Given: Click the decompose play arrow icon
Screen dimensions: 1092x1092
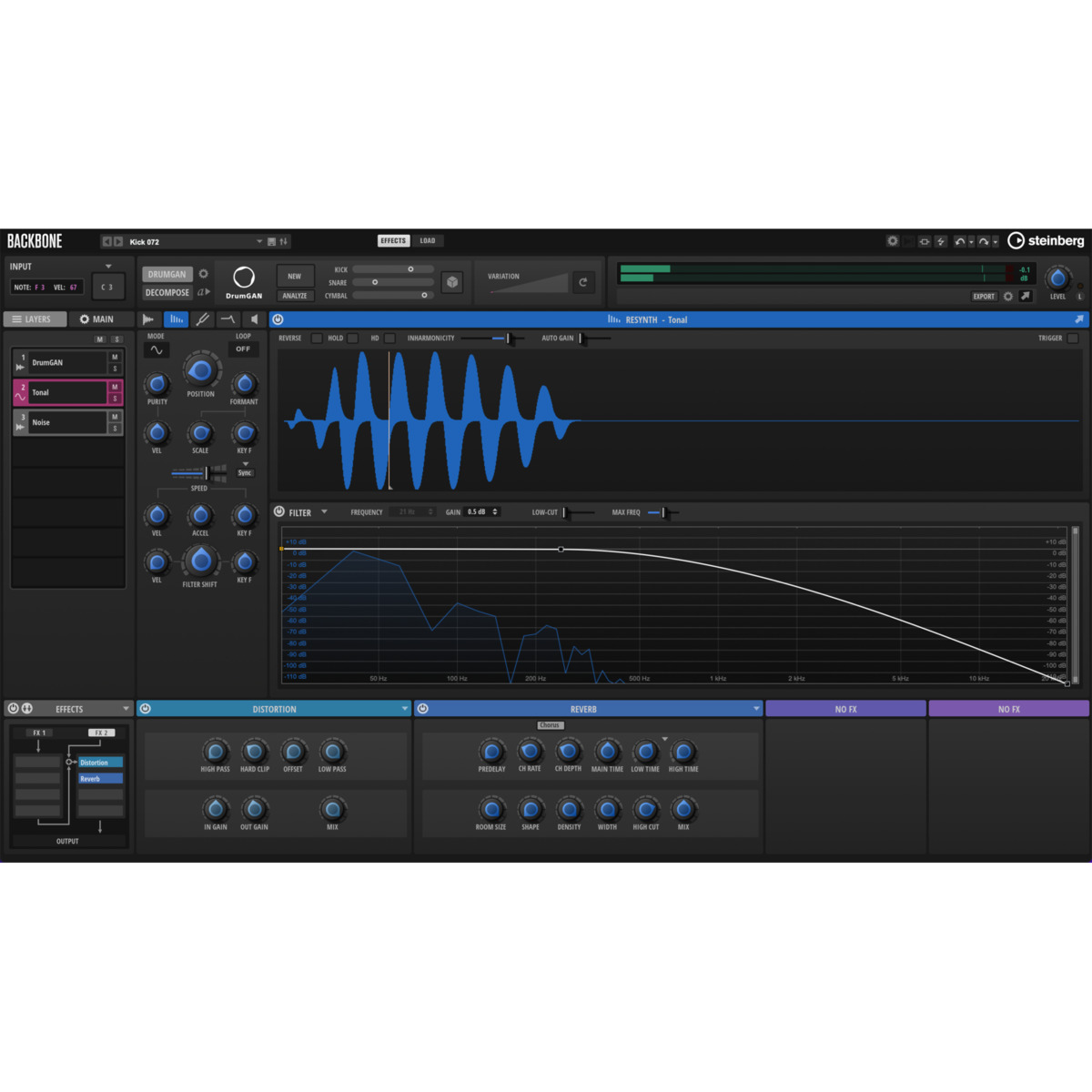Looking at the screenshot, I should point(205,292).
